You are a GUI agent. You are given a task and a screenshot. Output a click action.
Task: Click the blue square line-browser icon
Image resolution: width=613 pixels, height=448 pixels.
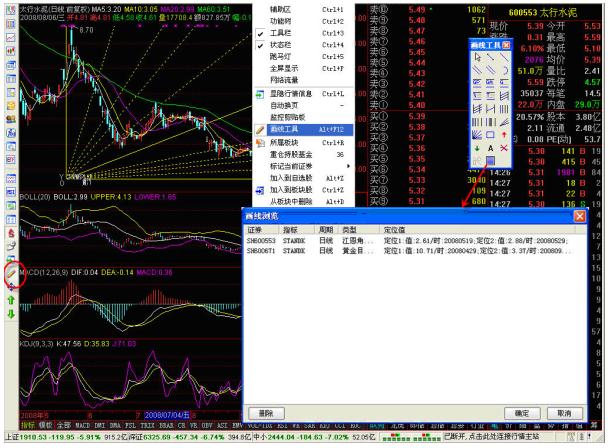[x=490, y=161]
